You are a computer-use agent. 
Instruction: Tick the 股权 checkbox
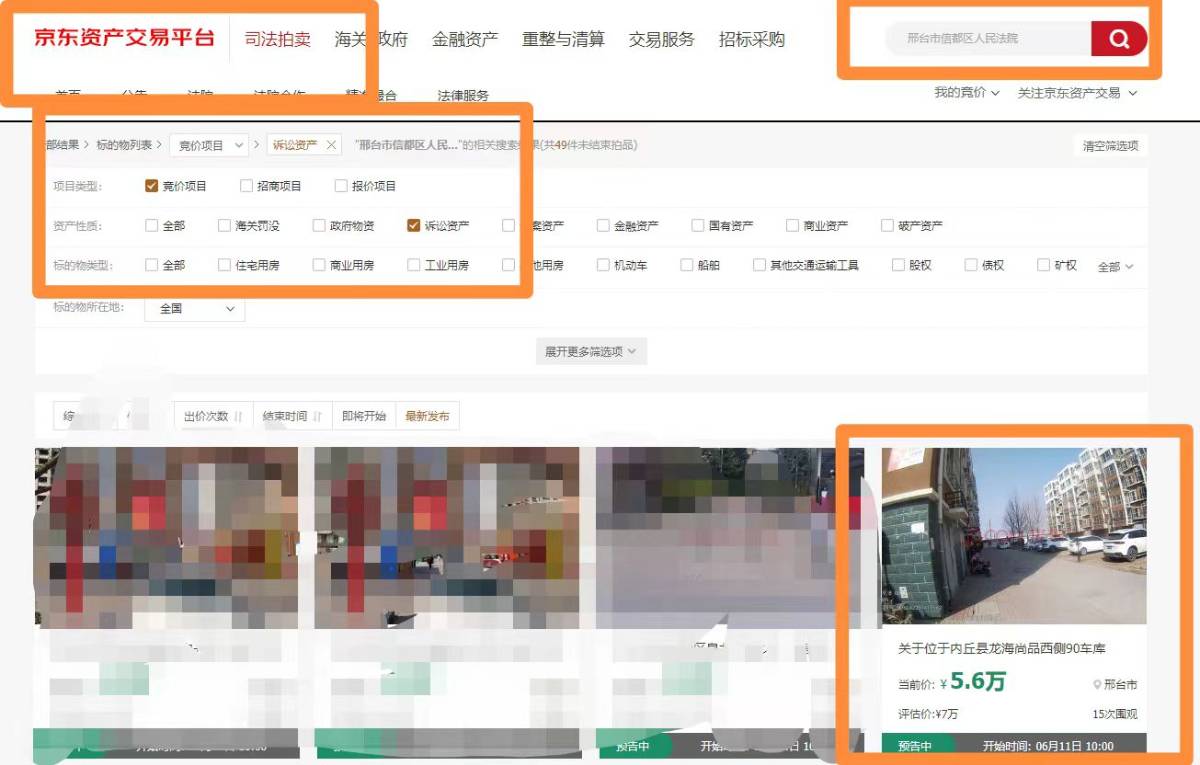[x=898, y=266]
